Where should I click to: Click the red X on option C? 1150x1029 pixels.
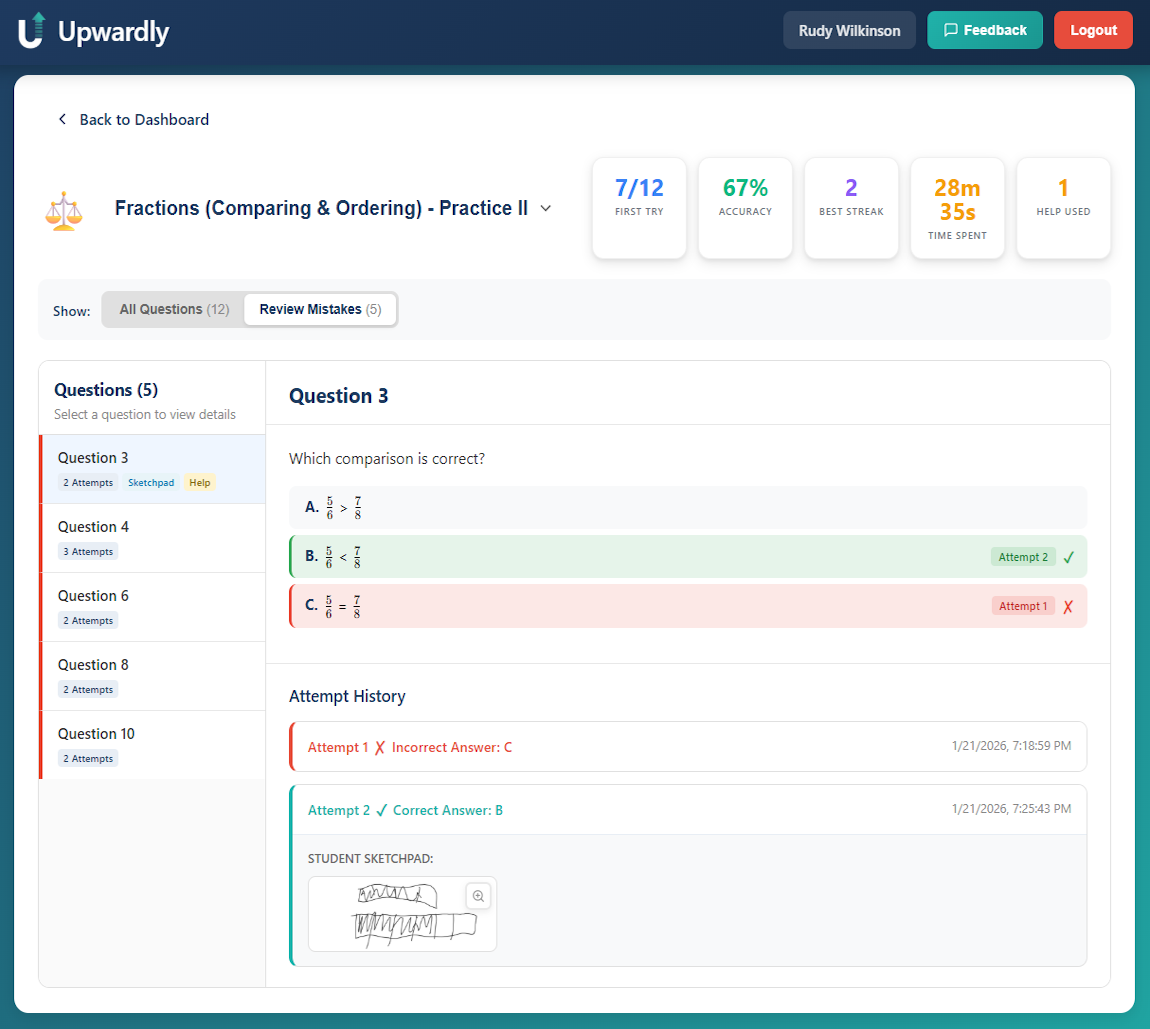(1068, 606)
